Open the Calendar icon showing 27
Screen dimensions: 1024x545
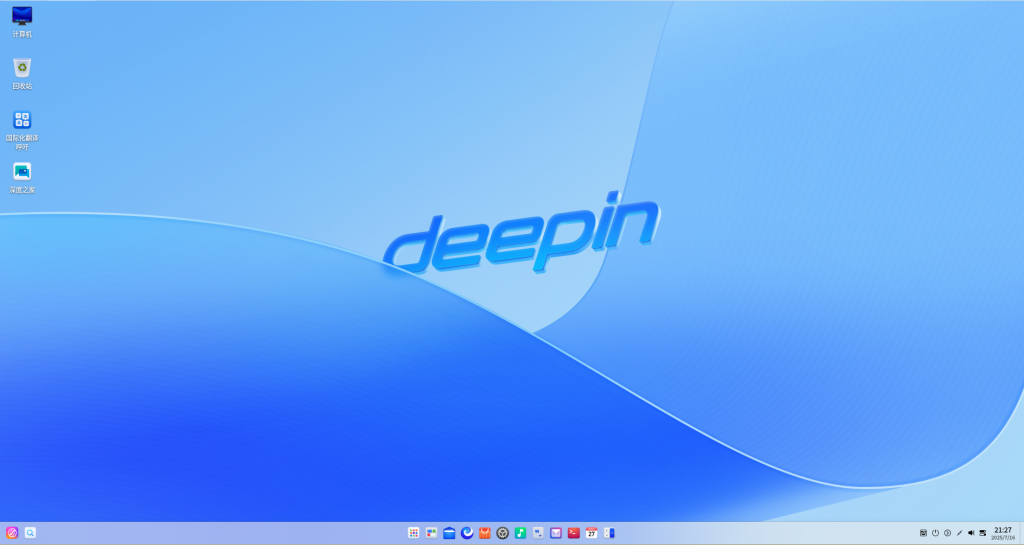[x=591, y=533]
